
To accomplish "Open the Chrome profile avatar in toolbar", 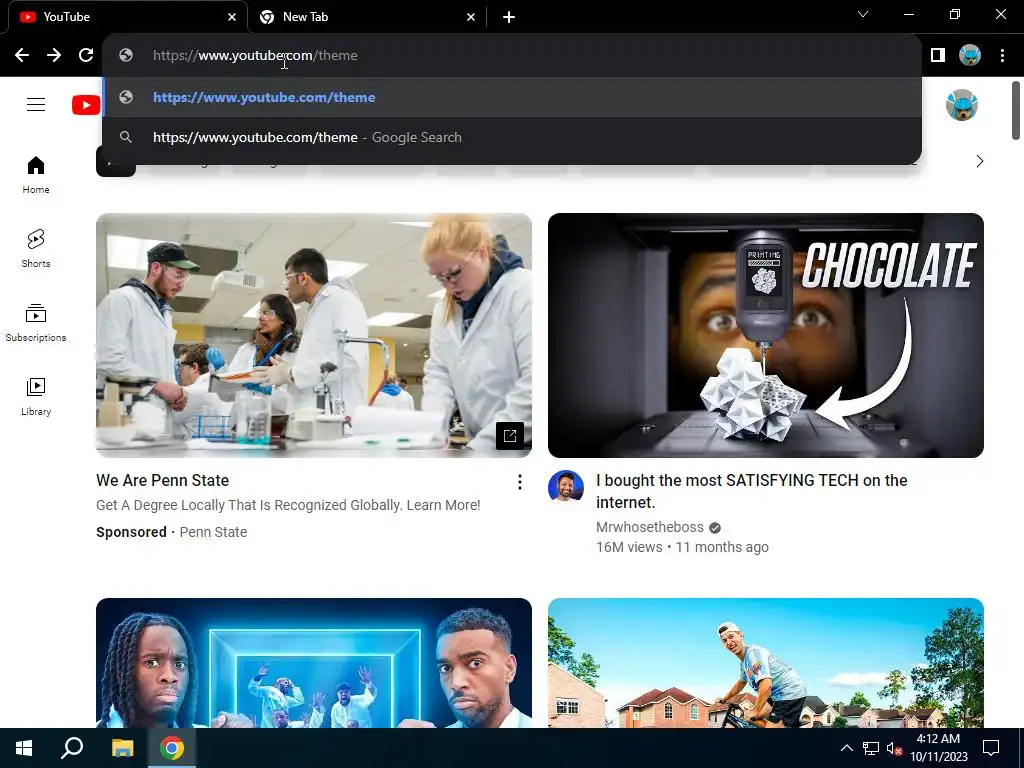I will (970, 56).
